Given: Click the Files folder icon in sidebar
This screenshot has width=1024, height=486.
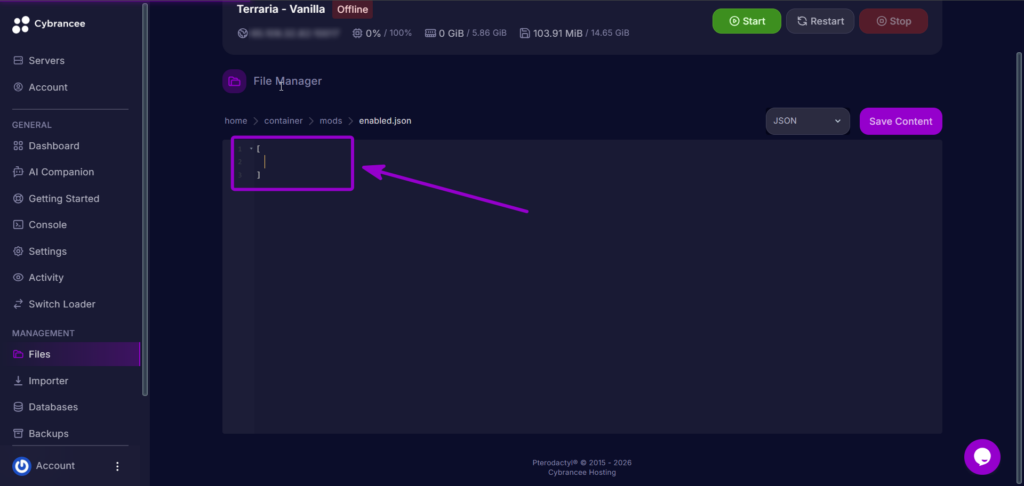Looking at the screenshot, I should [18, 354].
